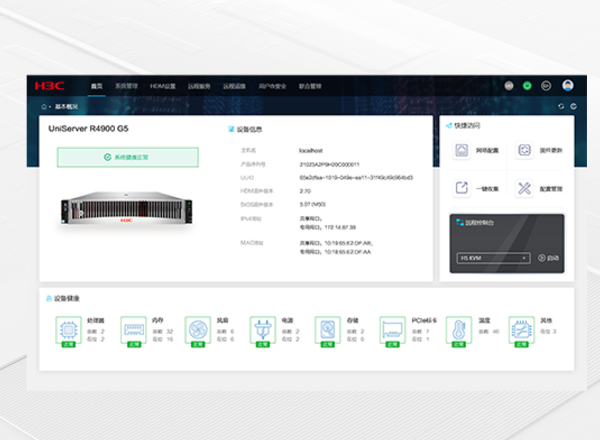
Task: Click the 启动 launch button
Action: tap(548, 258)
